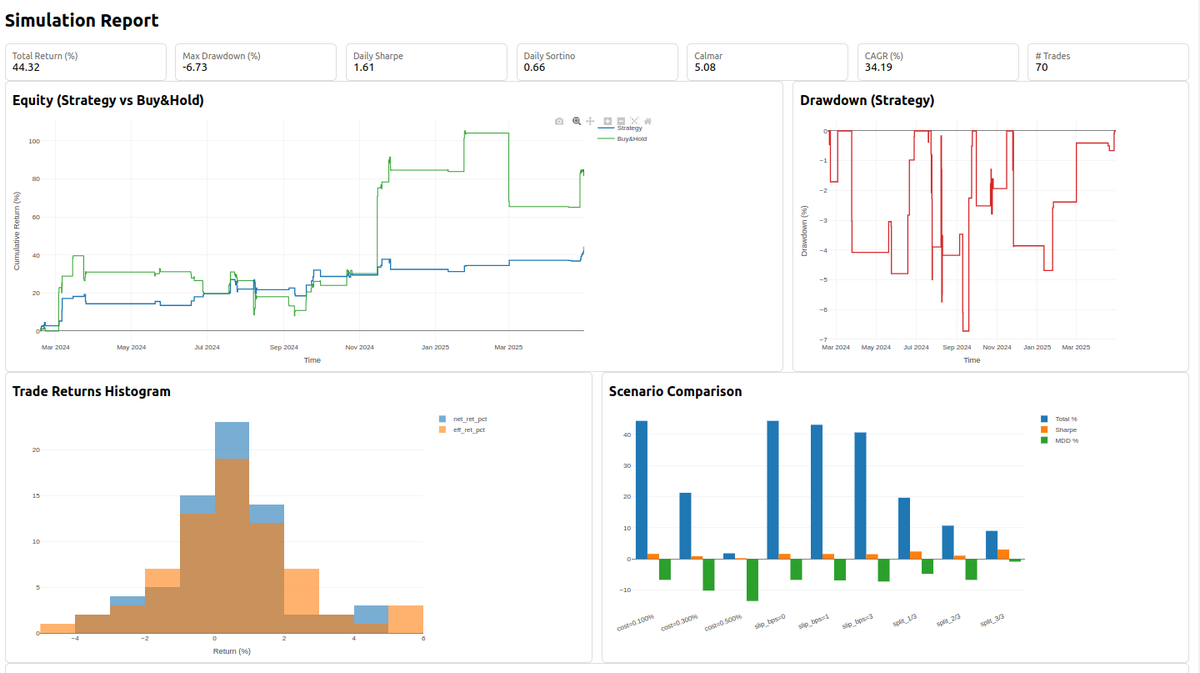
Task: Toggle the Strategy trace in equity legend
Action: point(620,128)
